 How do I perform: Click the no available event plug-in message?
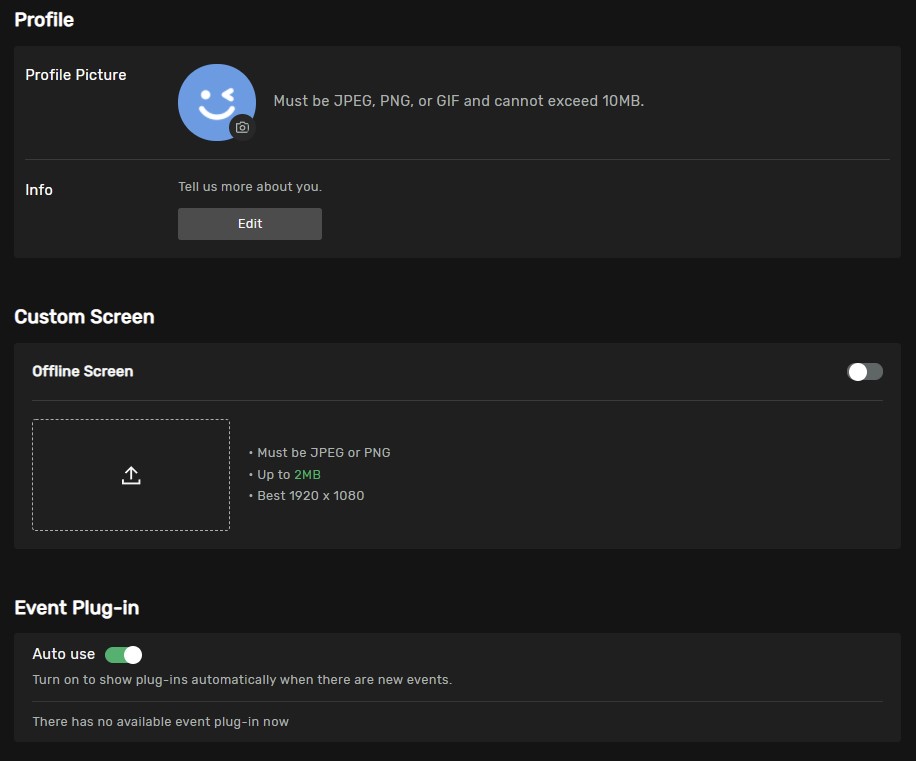(x=160, y=722)
